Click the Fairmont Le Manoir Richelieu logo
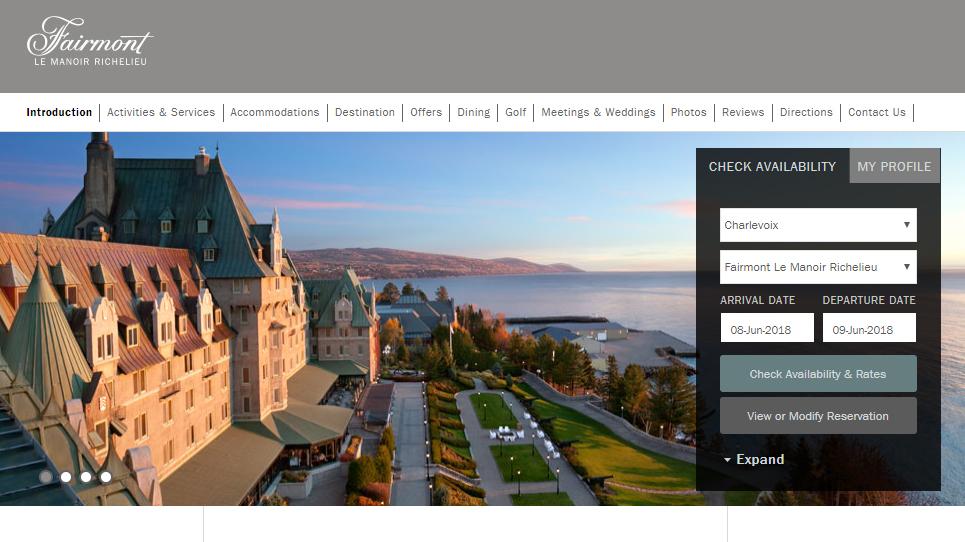This screenshot has width=965, height=542. pos(90,42)
